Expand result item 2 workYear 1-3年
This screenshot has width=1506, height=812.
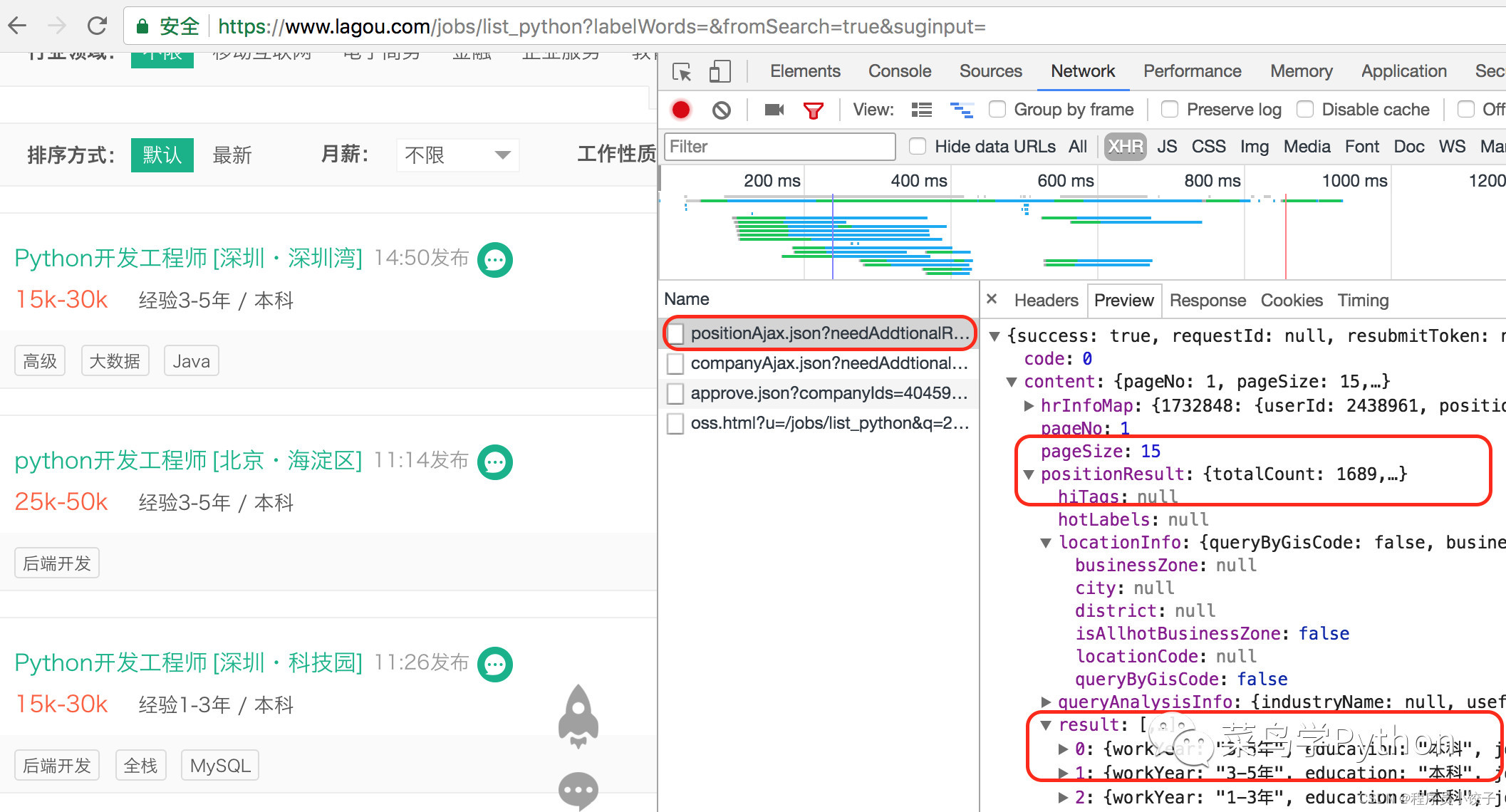tap(1063, 797)
